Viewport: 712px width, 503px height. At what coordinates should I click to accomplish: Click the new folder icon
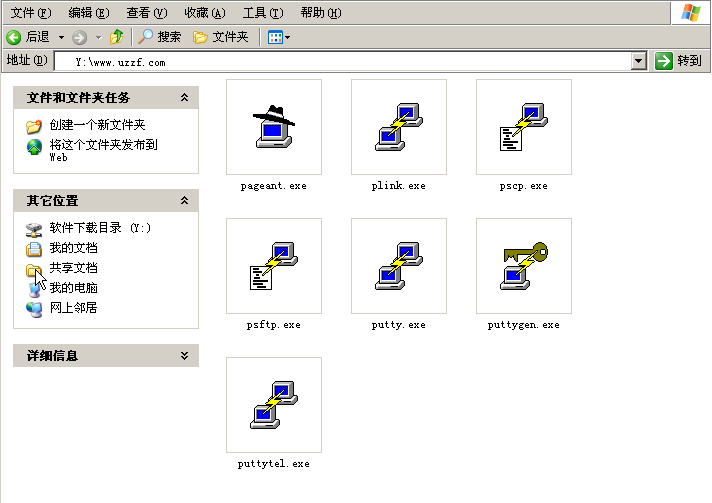34,126
